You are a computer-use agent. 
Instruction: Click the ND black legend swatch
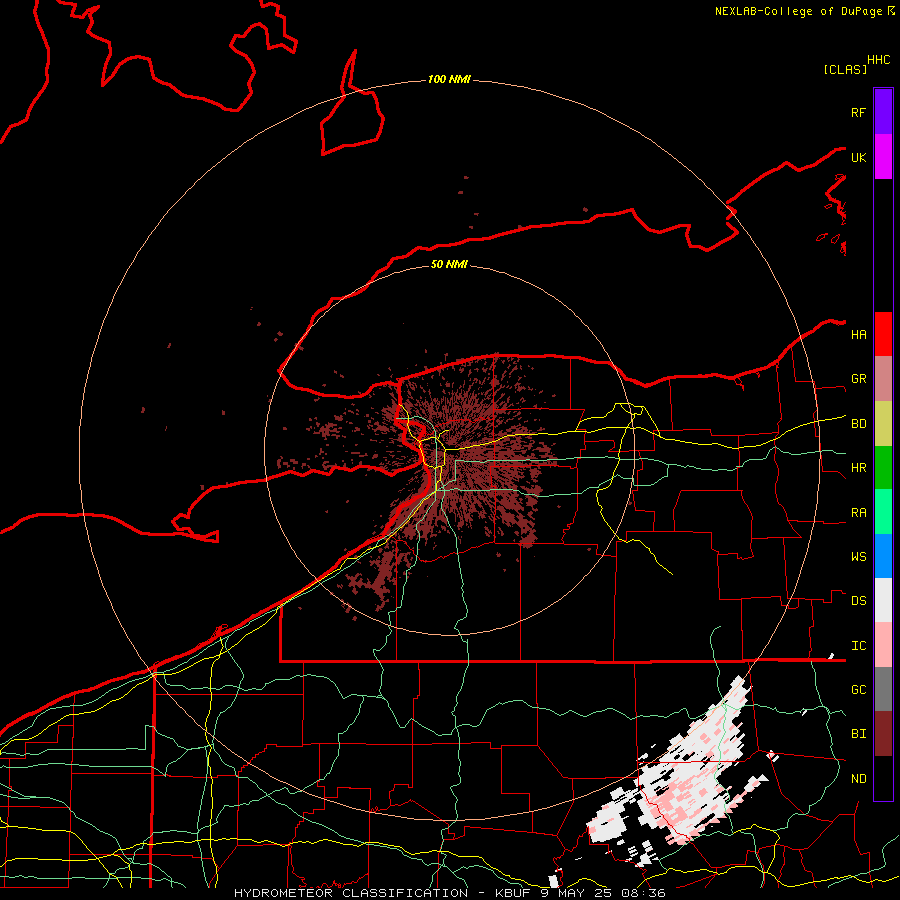pyautogui.click(x=883, y=778)
